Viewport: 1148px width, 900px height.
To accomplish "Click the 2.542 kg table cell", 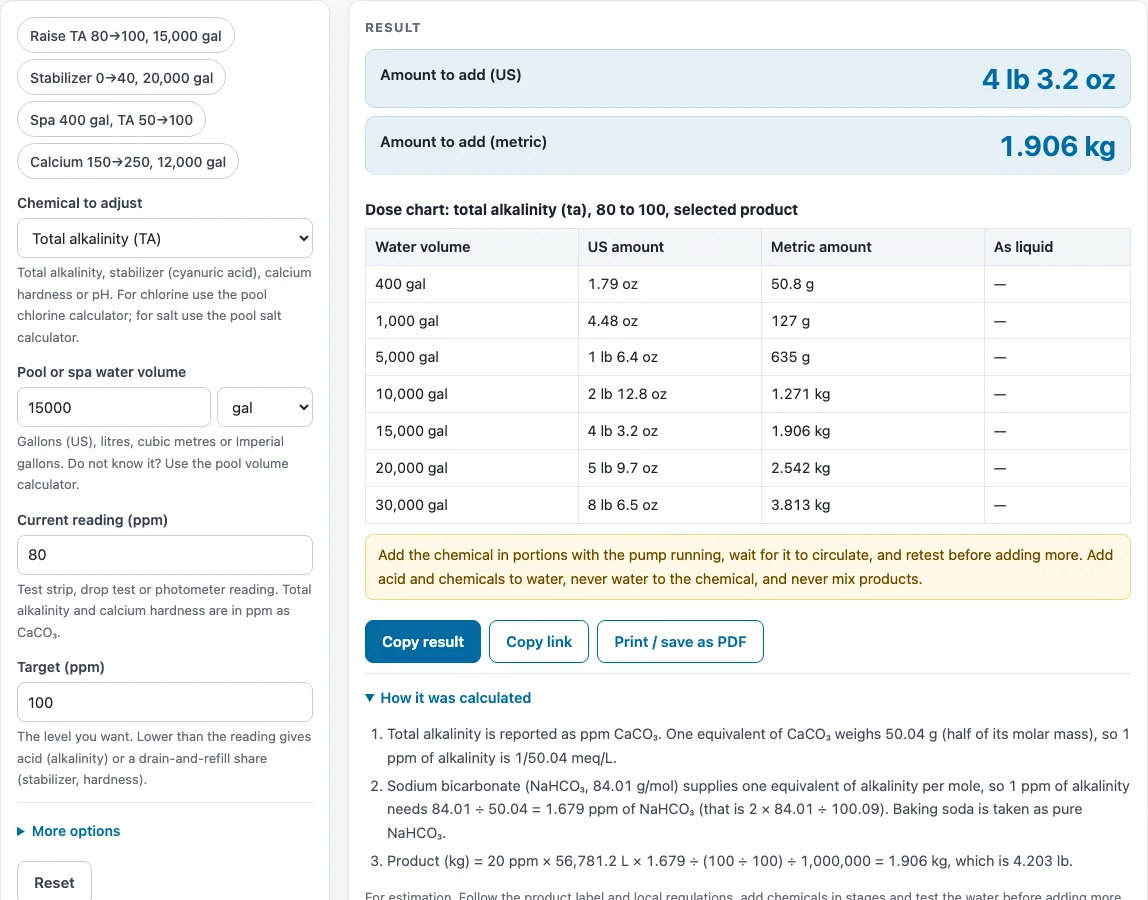I will [873, 468].
